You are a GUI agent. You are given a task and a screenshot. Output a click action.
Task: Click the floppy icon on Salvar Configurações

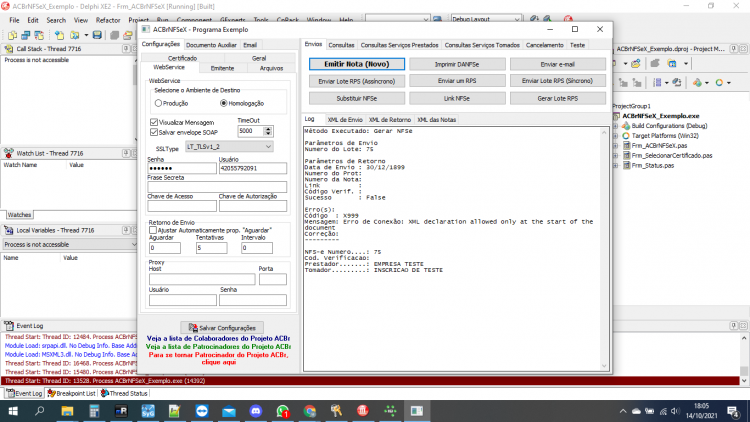pyautogui.click(x=193, y=328)
